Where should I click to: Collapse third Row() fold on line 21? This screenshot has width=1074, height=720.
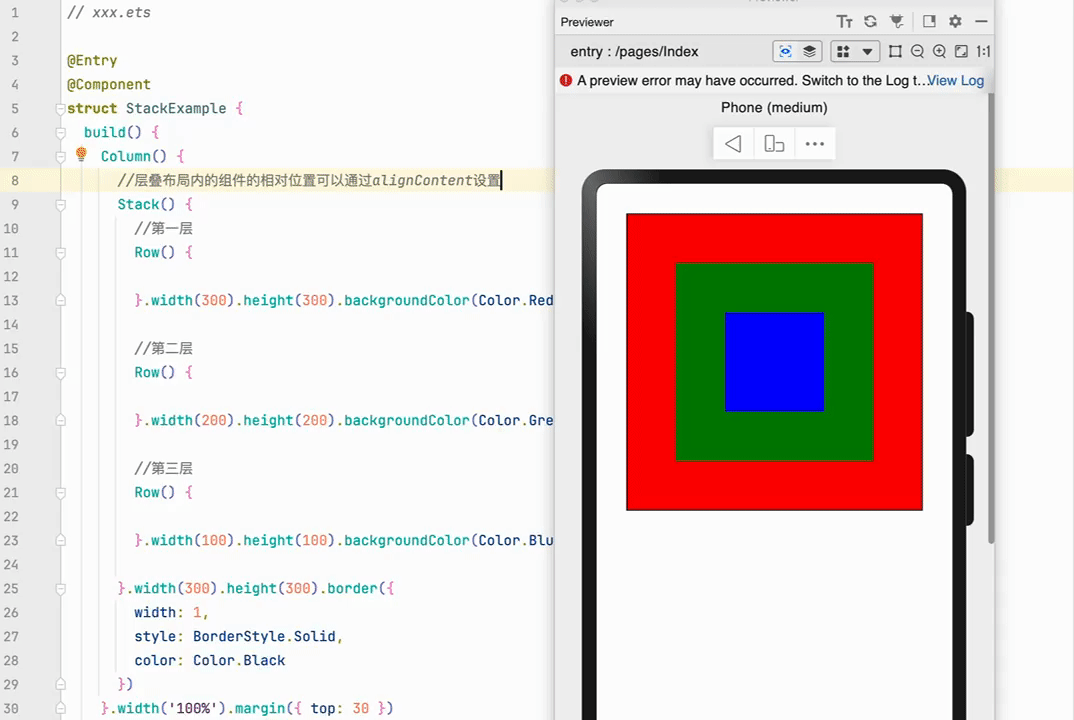60,493
